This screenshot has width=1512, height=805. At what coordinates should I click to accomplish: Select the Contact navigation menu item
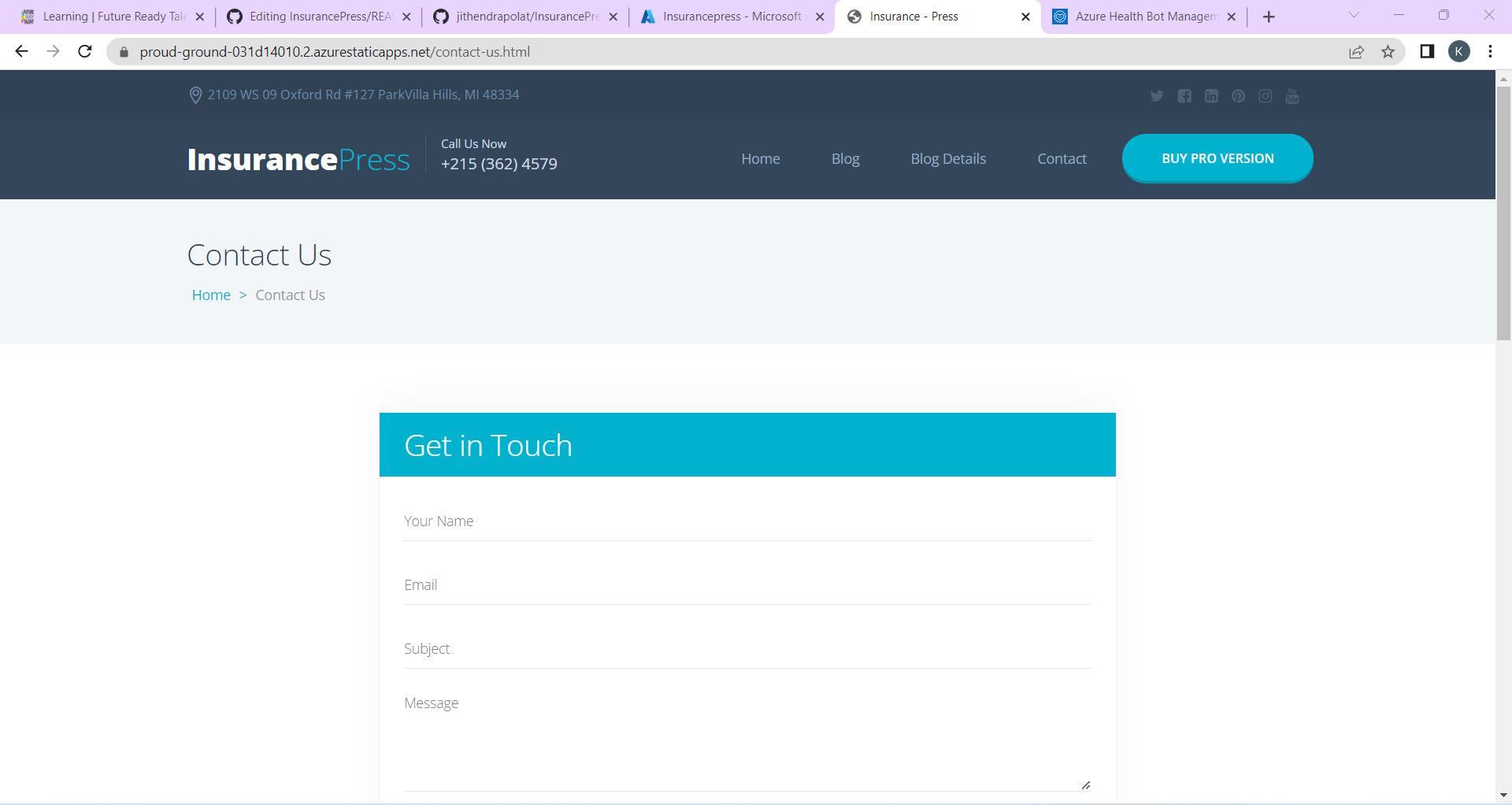[x=1062, y=159]
